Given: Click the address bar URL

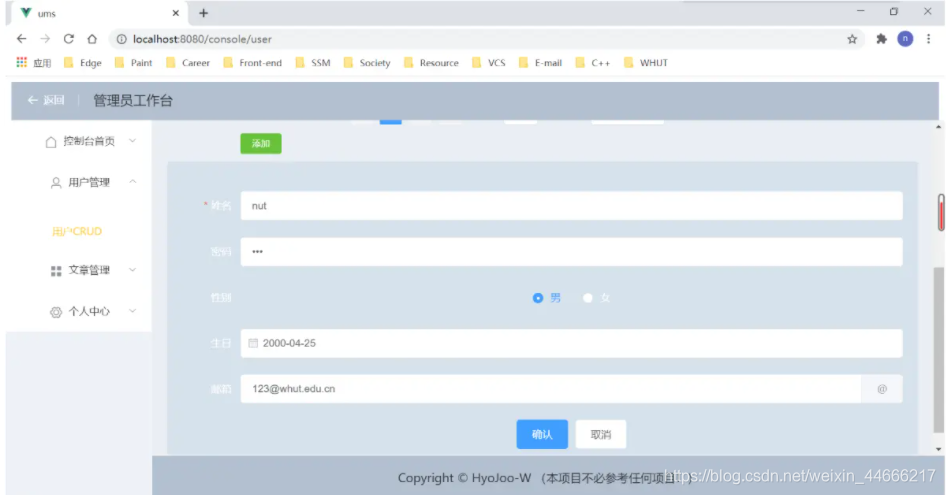Looking at the screenshot, I should coord(202,39).
